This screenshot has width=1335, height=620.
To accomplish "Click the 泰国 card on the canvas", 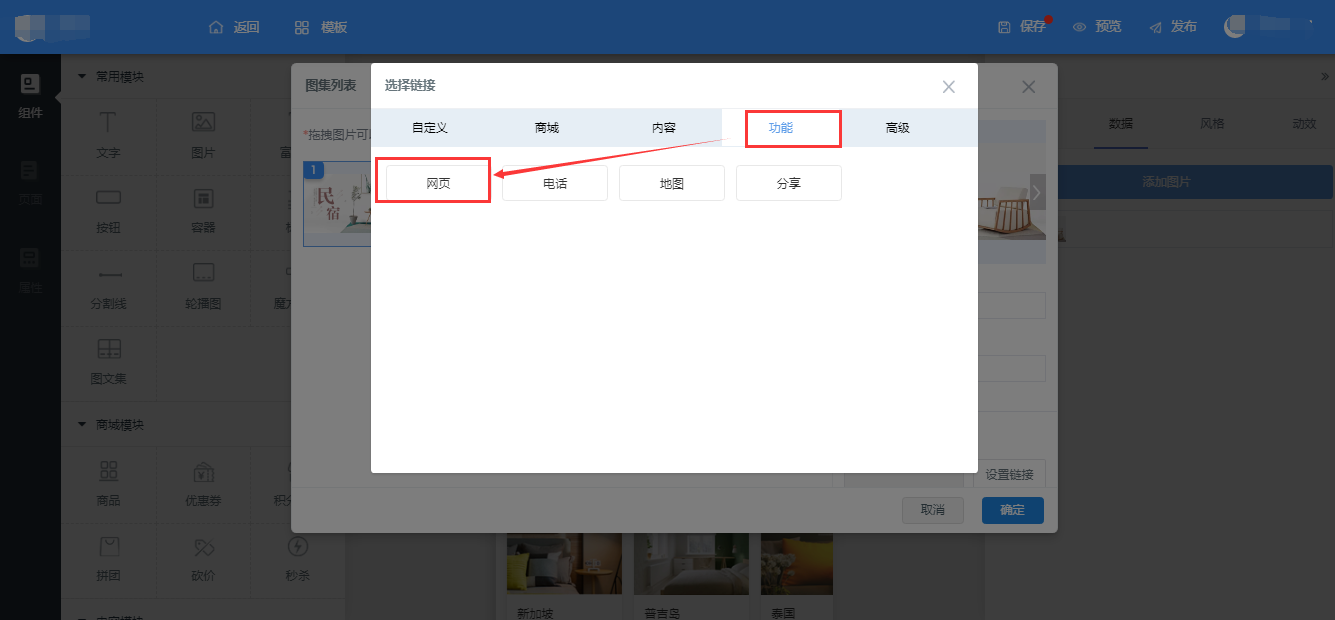I will [797, 577].
